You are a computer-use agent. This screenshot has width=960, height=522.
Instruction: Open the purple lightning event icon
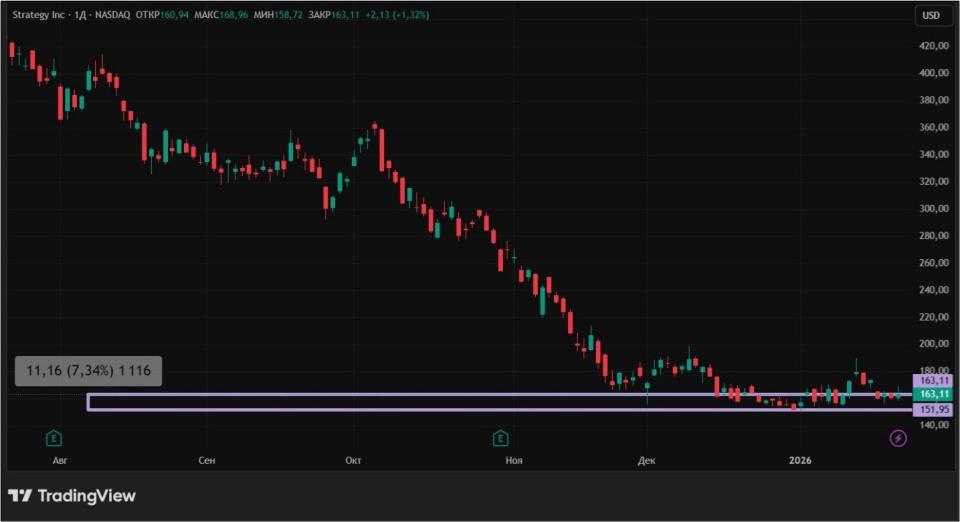point(898,438)
